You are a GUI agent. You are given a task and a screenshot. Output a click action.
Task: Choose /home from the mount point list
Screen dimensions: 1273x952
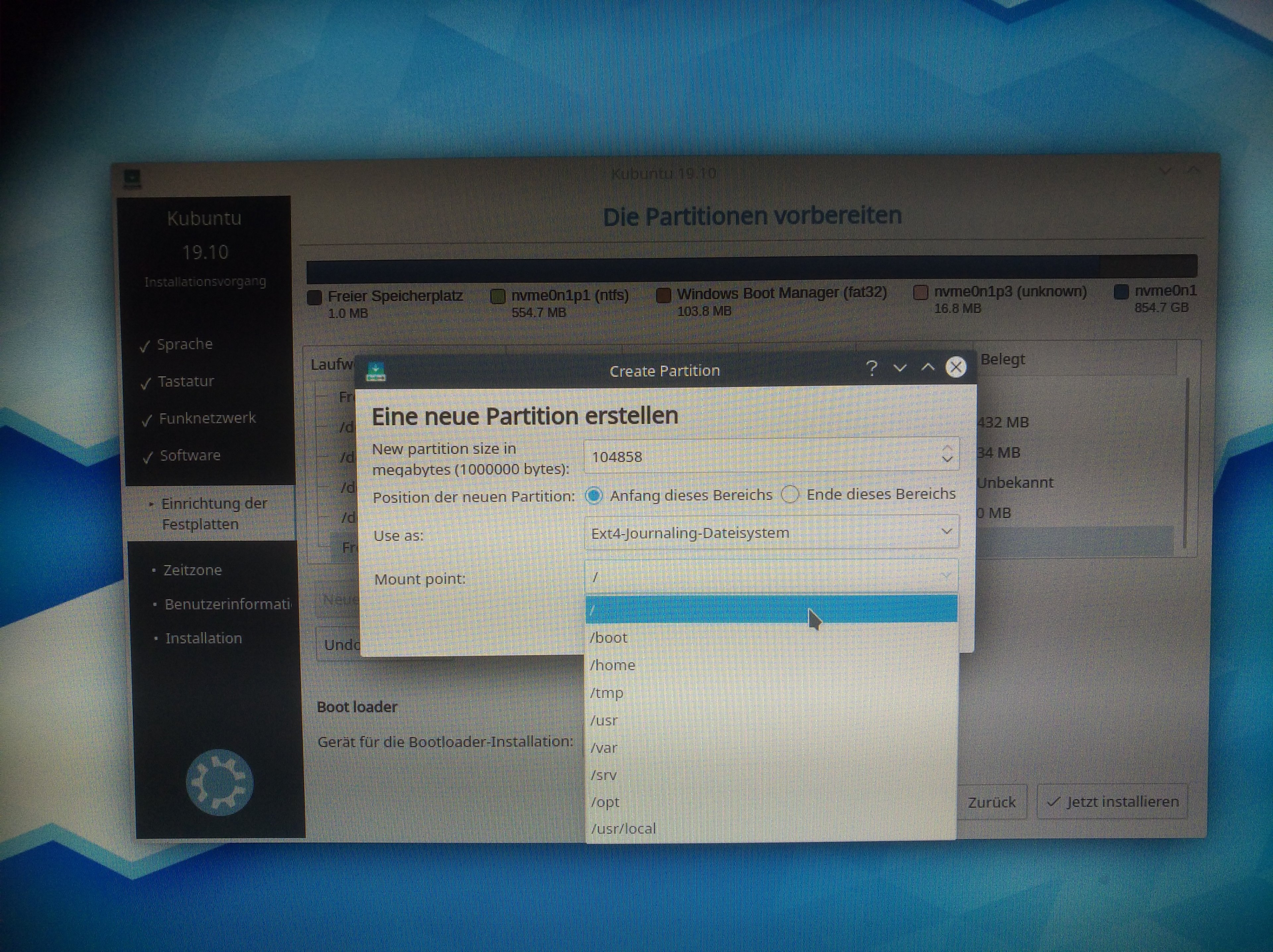point(613,665)
